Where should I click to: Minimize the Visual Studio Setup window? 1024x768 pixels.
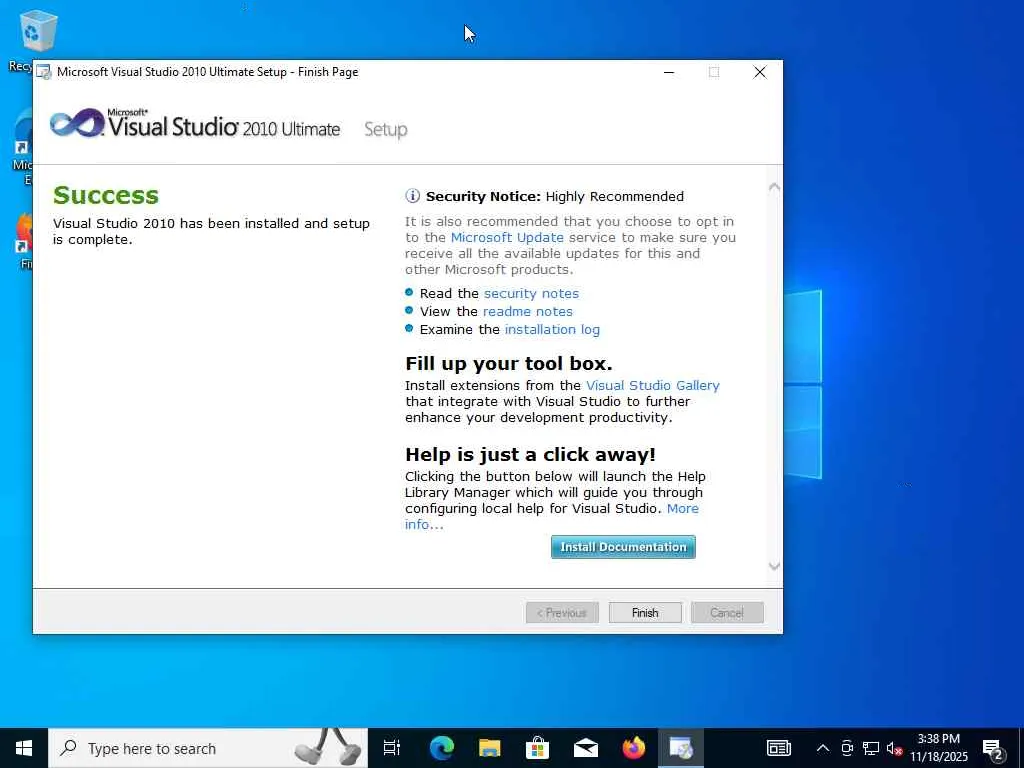(x=669, y=72)
